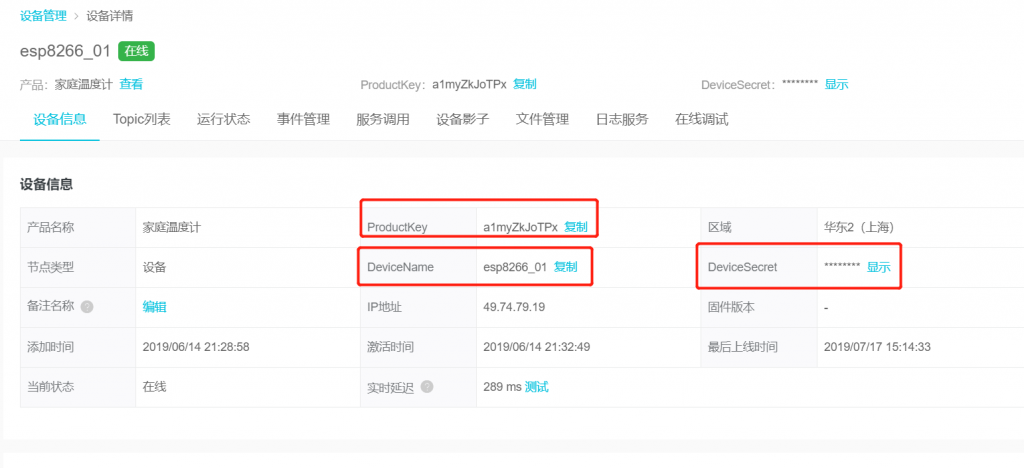1024x468 pixels.
Task: Click the IP address 49.74.79.19
Action: coord(514,307)
